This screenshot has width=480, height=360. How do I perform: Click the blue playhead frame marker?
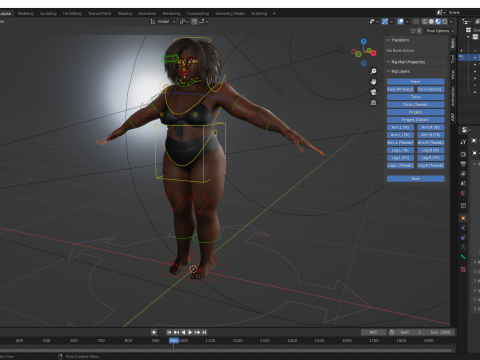[x=174, y=341]
